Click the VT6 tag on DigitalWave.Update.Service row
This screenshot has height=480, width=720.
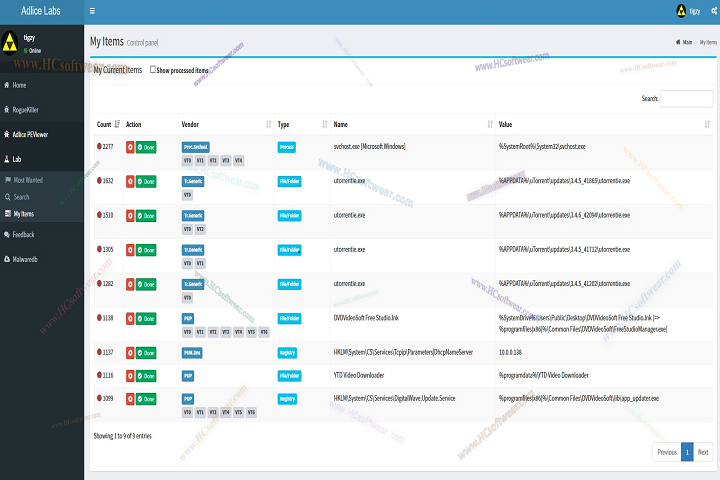point(264,411)
